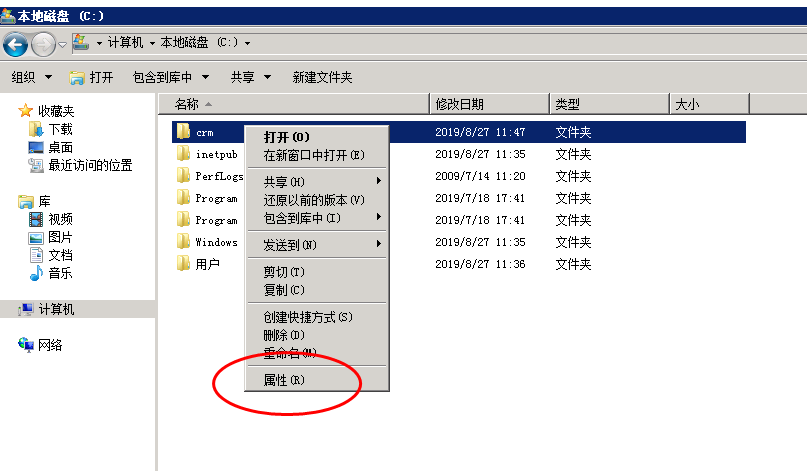Viewport: 807px width, 471px height.
Task: Open 发送到(N) submenu
Action: 317,245
